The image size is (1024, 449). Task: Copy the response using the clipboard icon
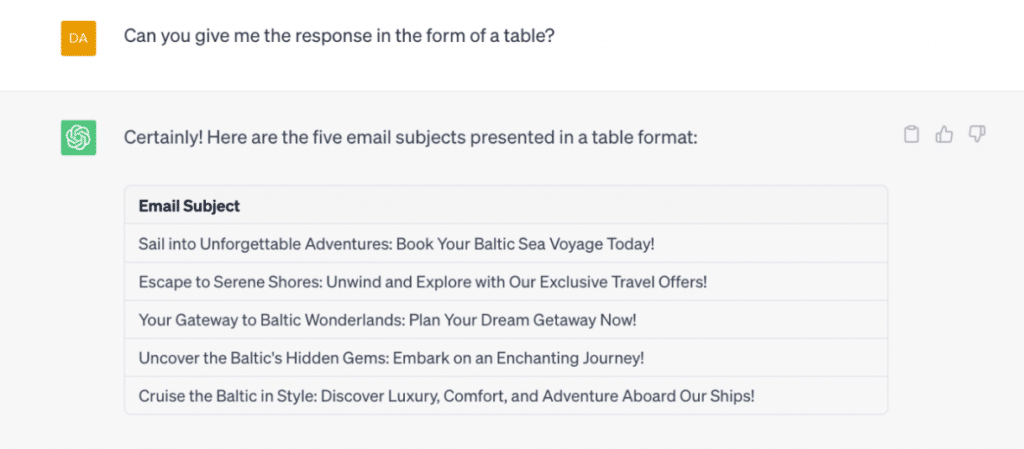(x=911, y=134)
